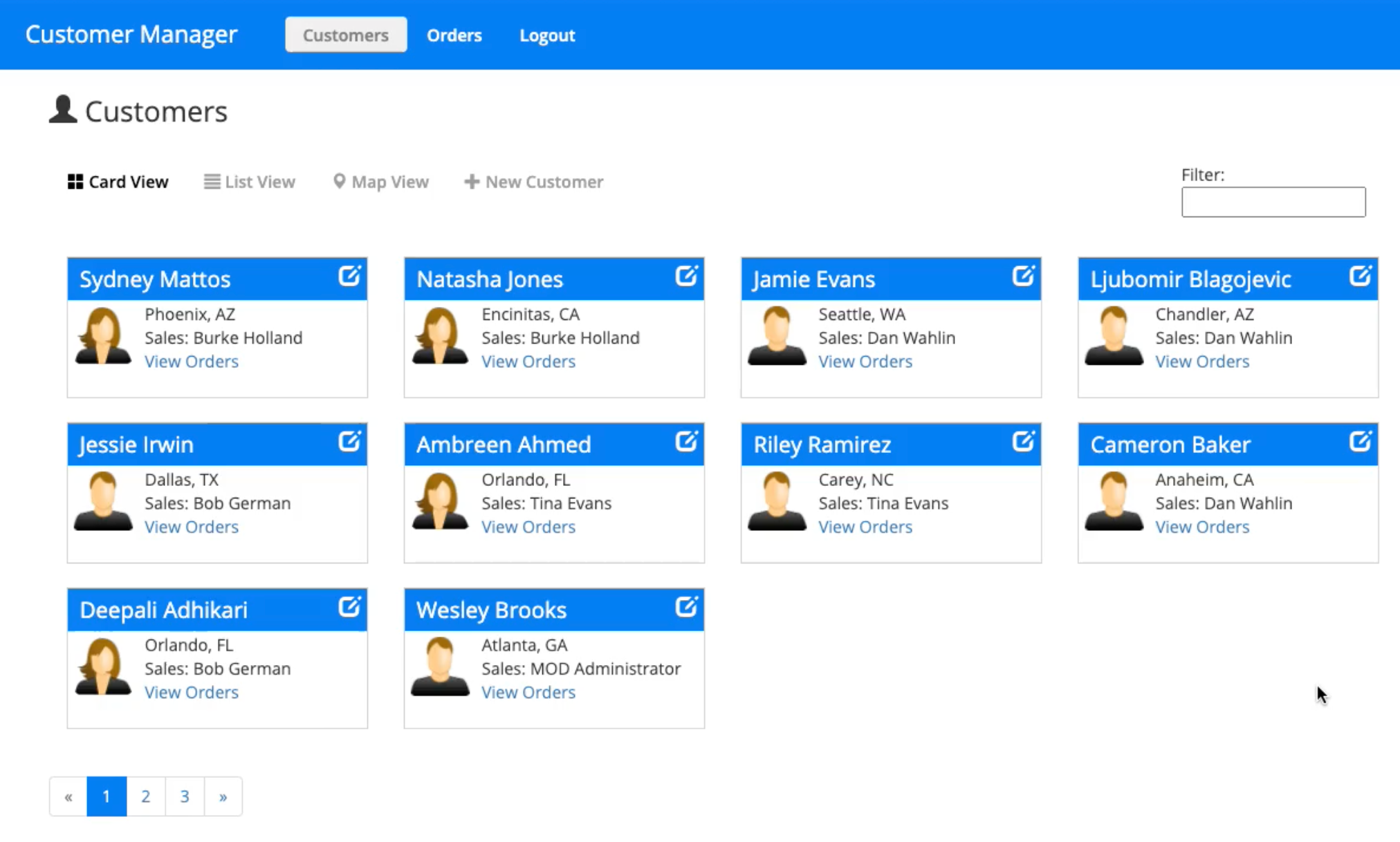Navigate to page 2
Image resolution: width=1400 pixels, height=842 pixels.
pos(146,796)
